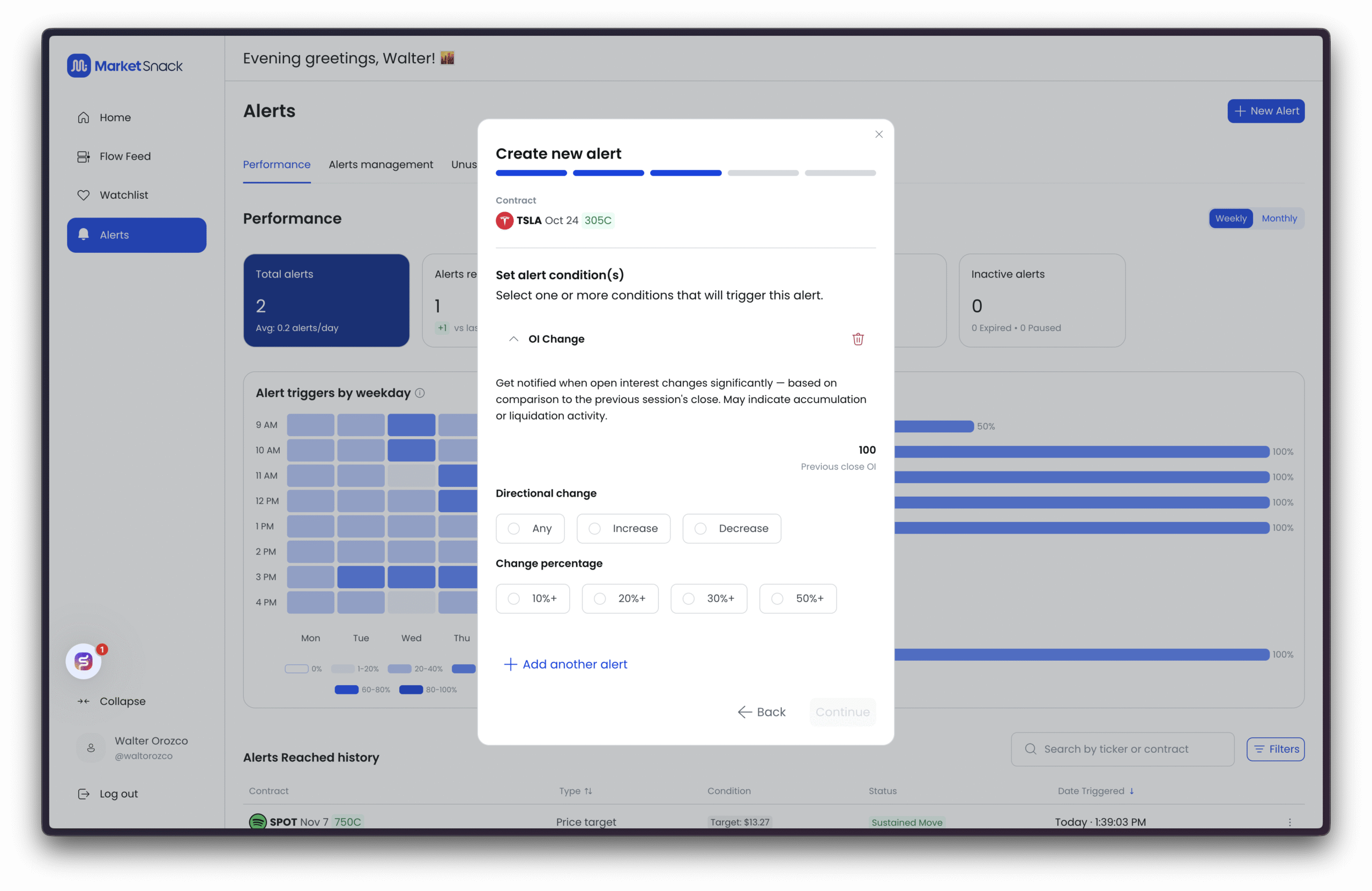This screenshot has width=1372, height=891.
Task: Click the Tesla logo icon in Contract
Action: pos(504,221)
